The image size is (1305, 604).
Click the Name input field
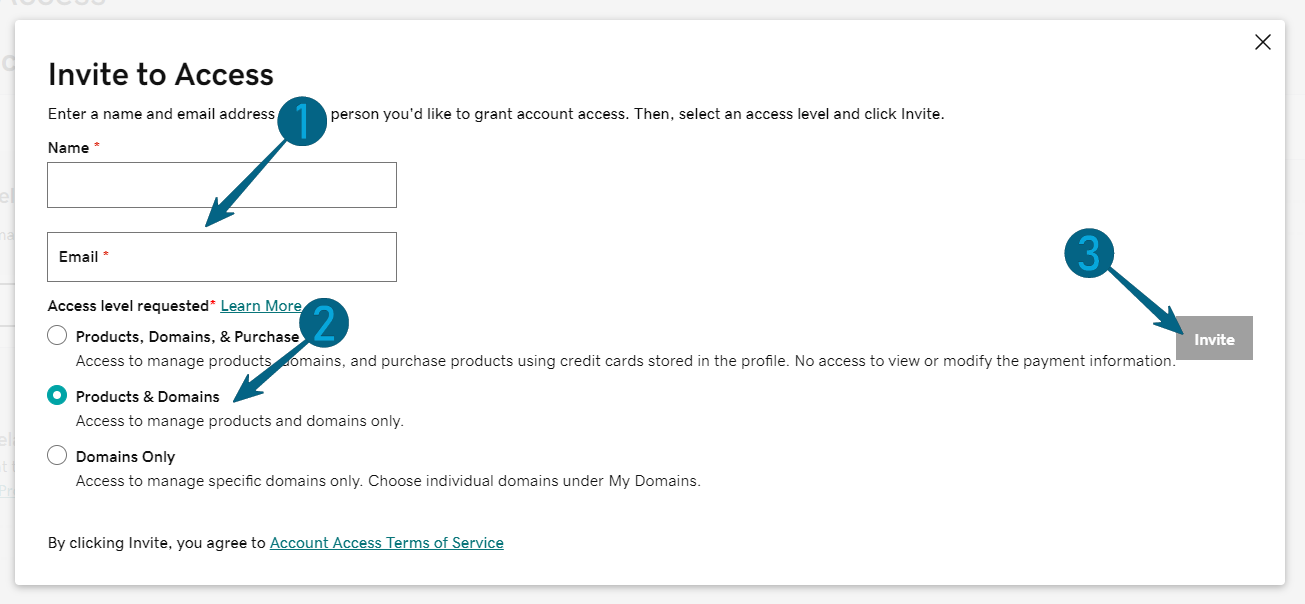point(222,185)
